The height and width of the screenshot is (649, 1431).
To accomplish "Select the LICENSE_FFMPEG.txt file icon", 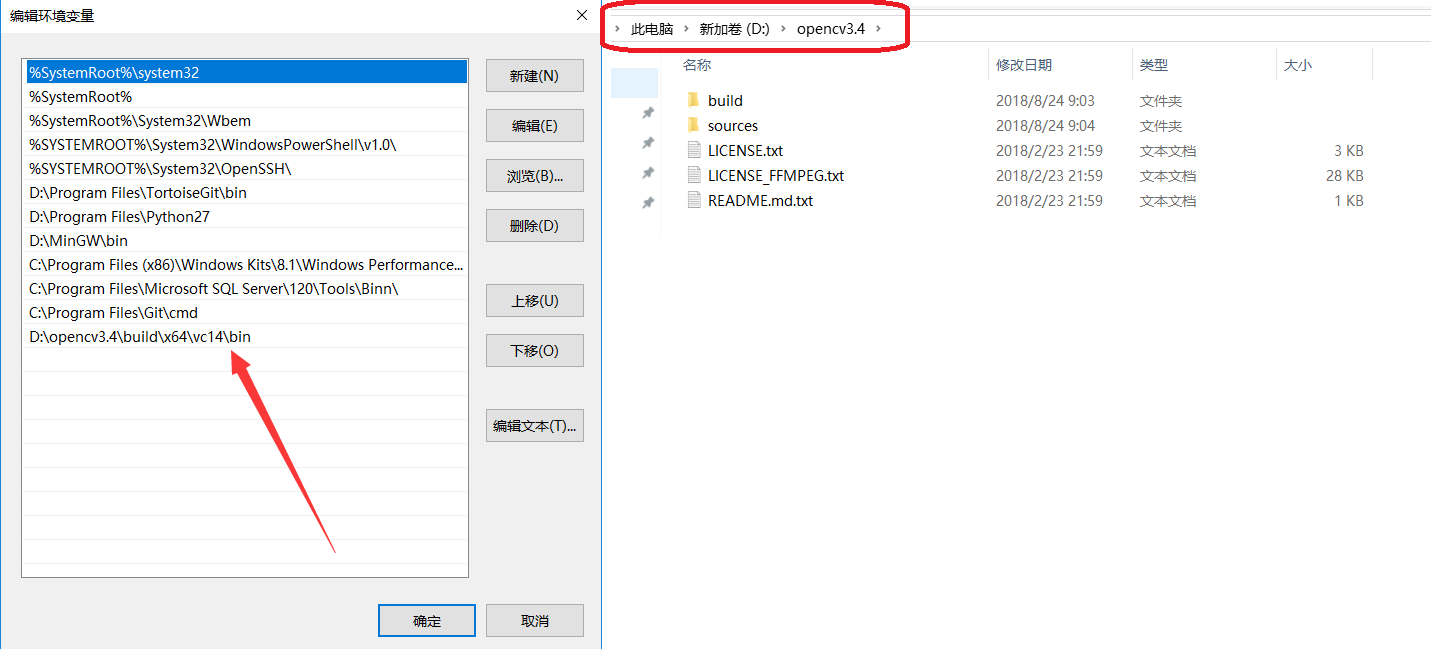I will click(695, 175).
